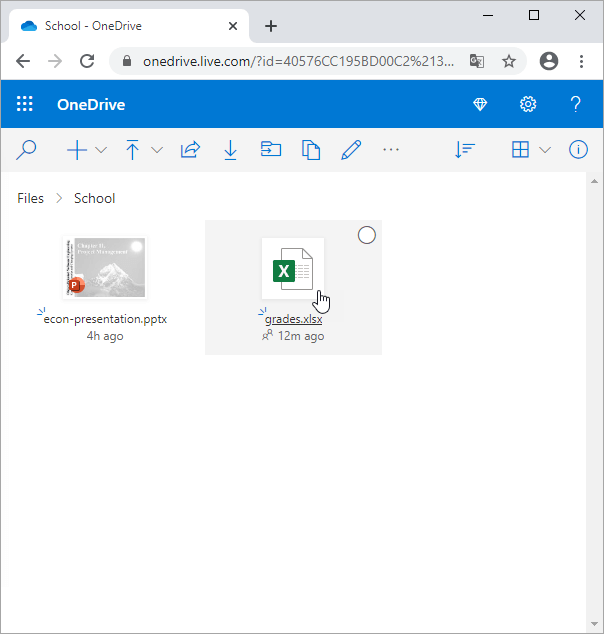
Task: Select grades.xlsx using its circle checkbox
Action: click(366, 236)
